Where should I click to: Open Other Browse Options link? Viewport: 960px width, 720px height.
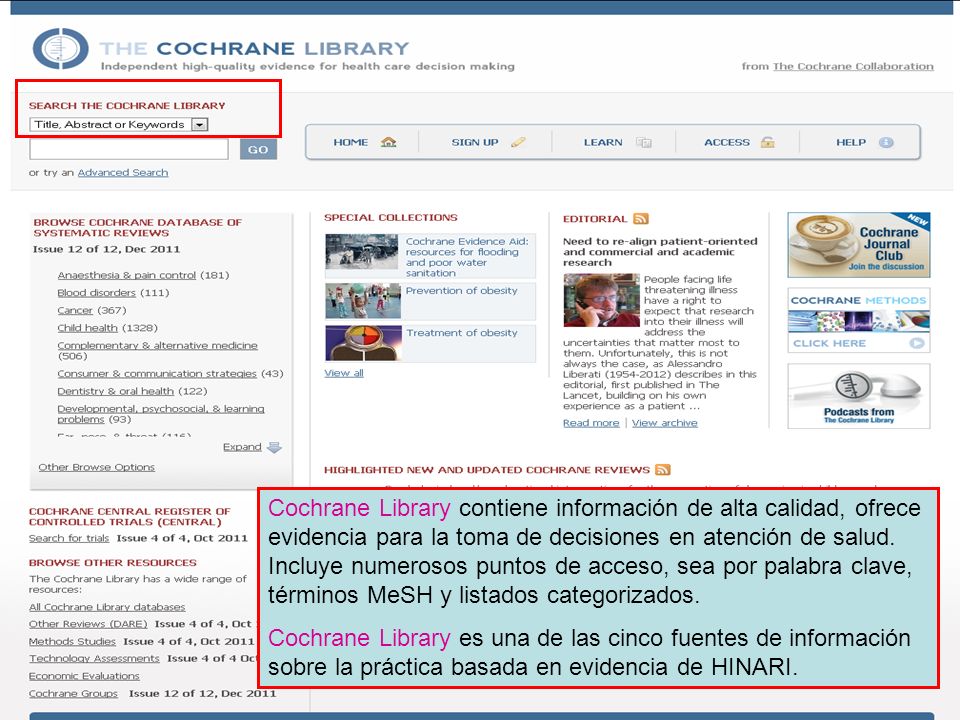[x=97, y=467]
